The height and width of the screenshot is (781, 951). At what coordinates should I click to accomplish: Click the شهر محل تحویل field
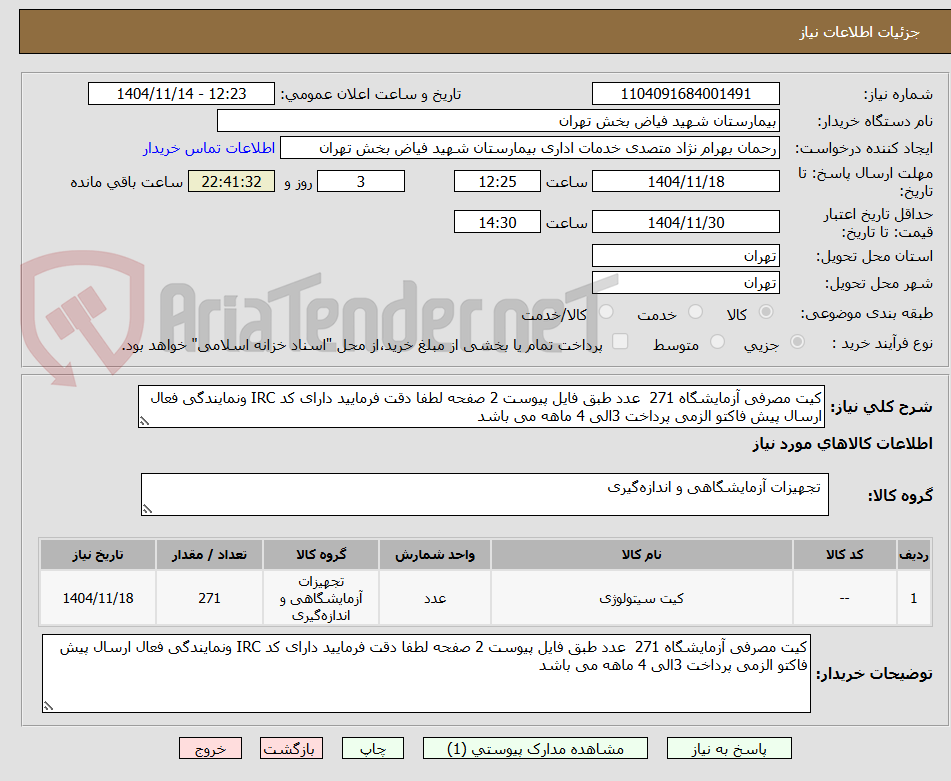click(685, 283)
